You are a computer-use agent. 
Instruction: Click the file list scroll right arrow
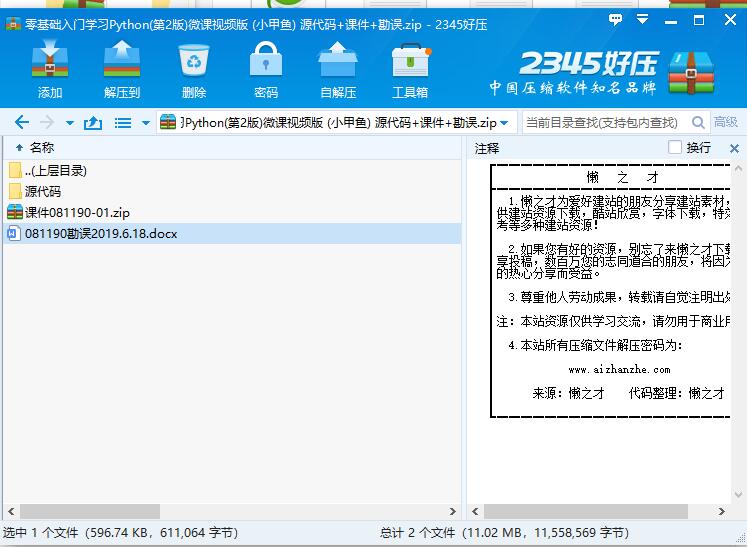(453, 511)
